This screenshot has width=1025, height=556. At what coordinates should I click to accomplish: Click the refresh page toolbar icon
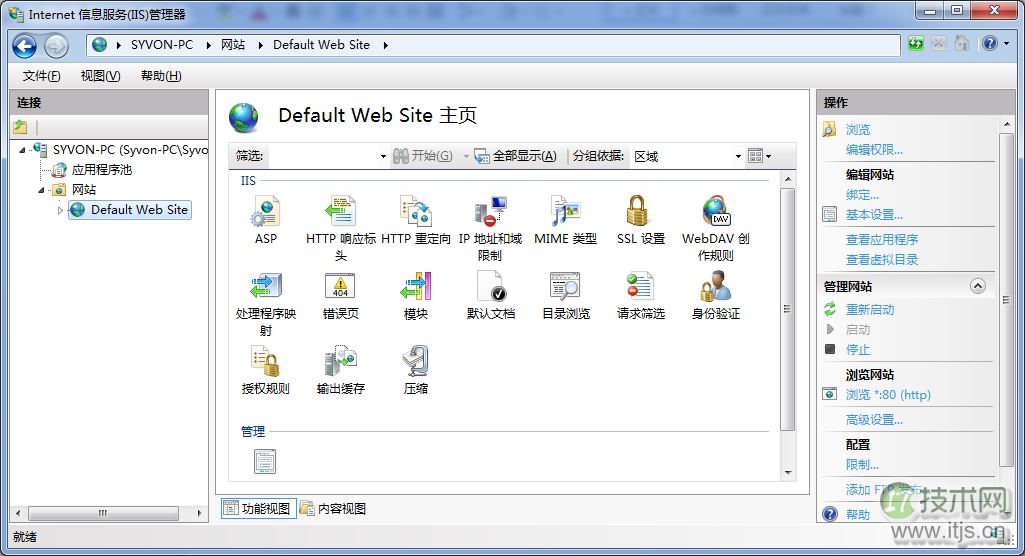point(916,44)
